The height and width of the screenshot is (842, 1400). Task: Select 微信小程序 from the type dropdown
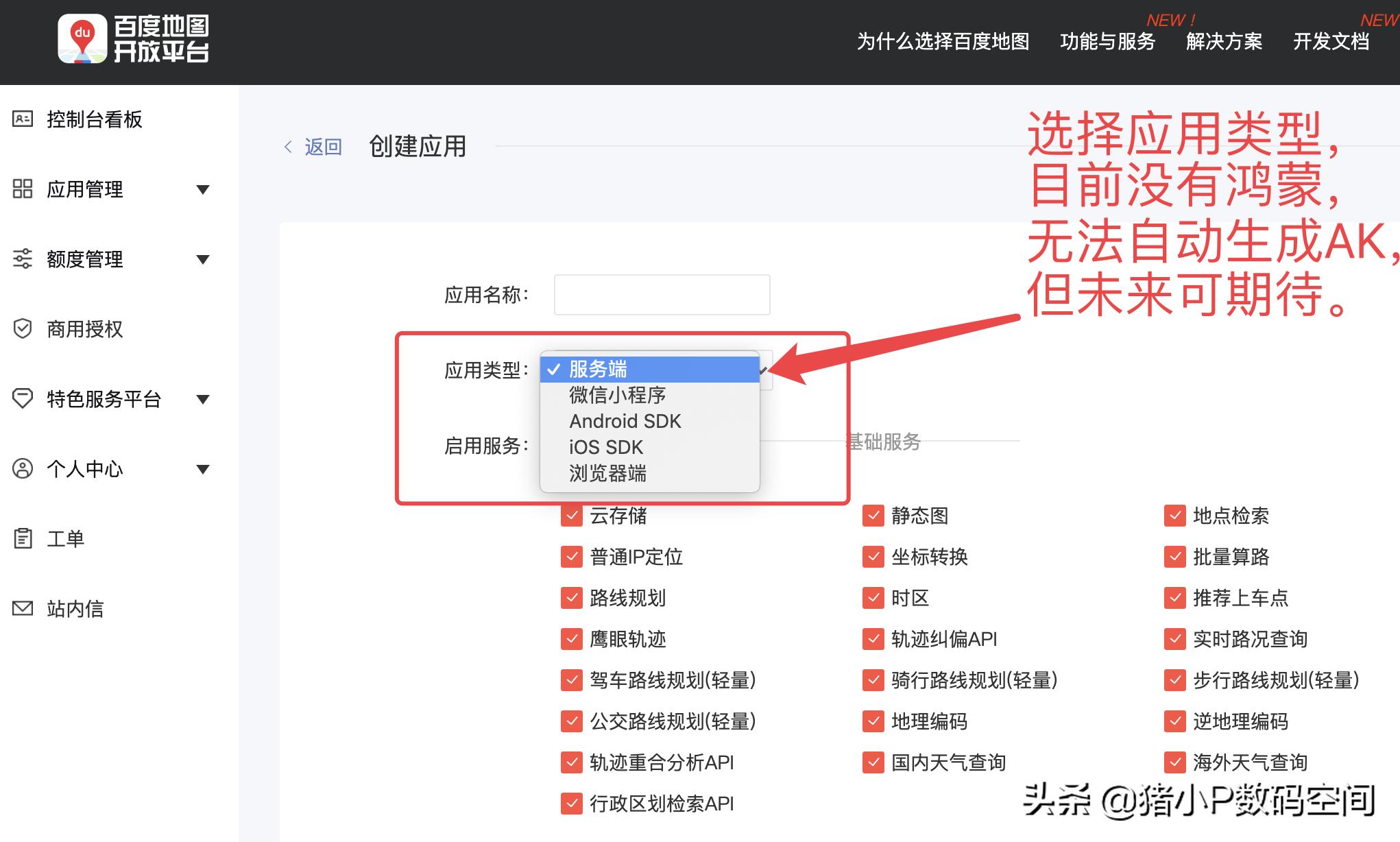617,395
